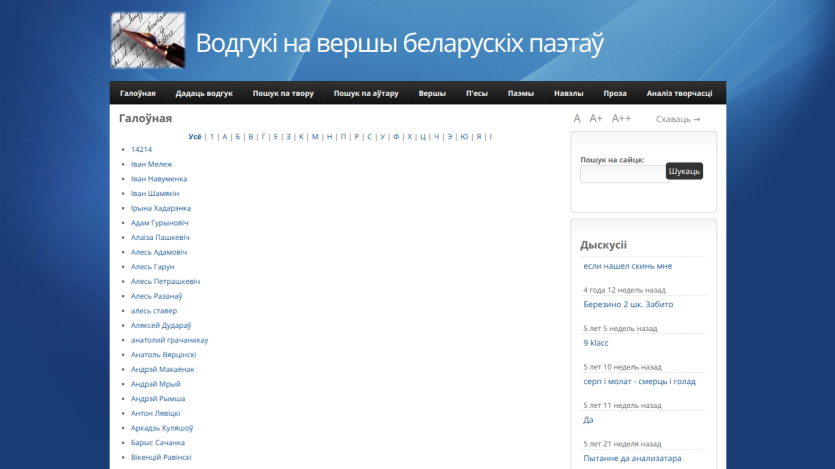Open author Адам Гурыновіч
835x469 pixels.
[x=159, y=223]
